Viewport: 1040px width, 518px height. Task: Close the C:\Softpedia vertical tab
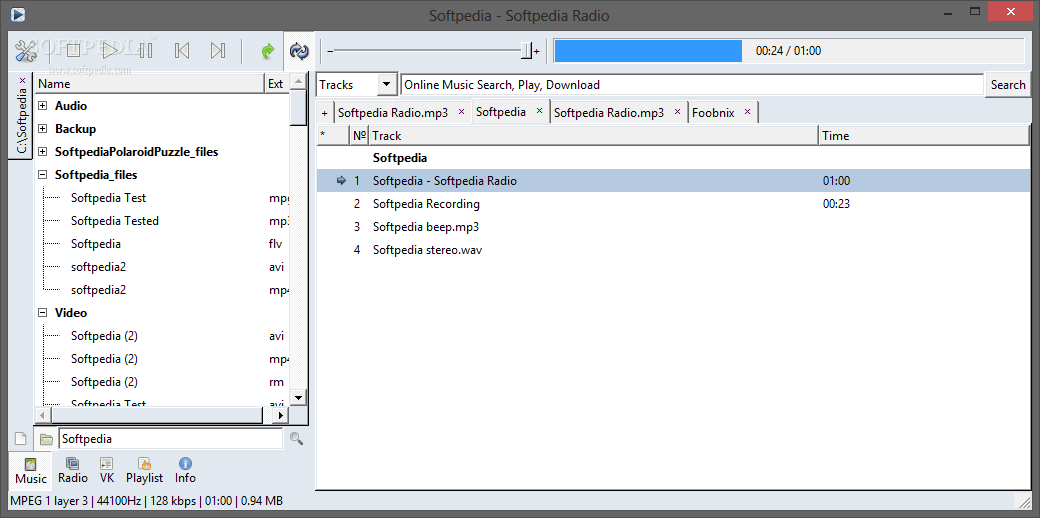point(21,80)
